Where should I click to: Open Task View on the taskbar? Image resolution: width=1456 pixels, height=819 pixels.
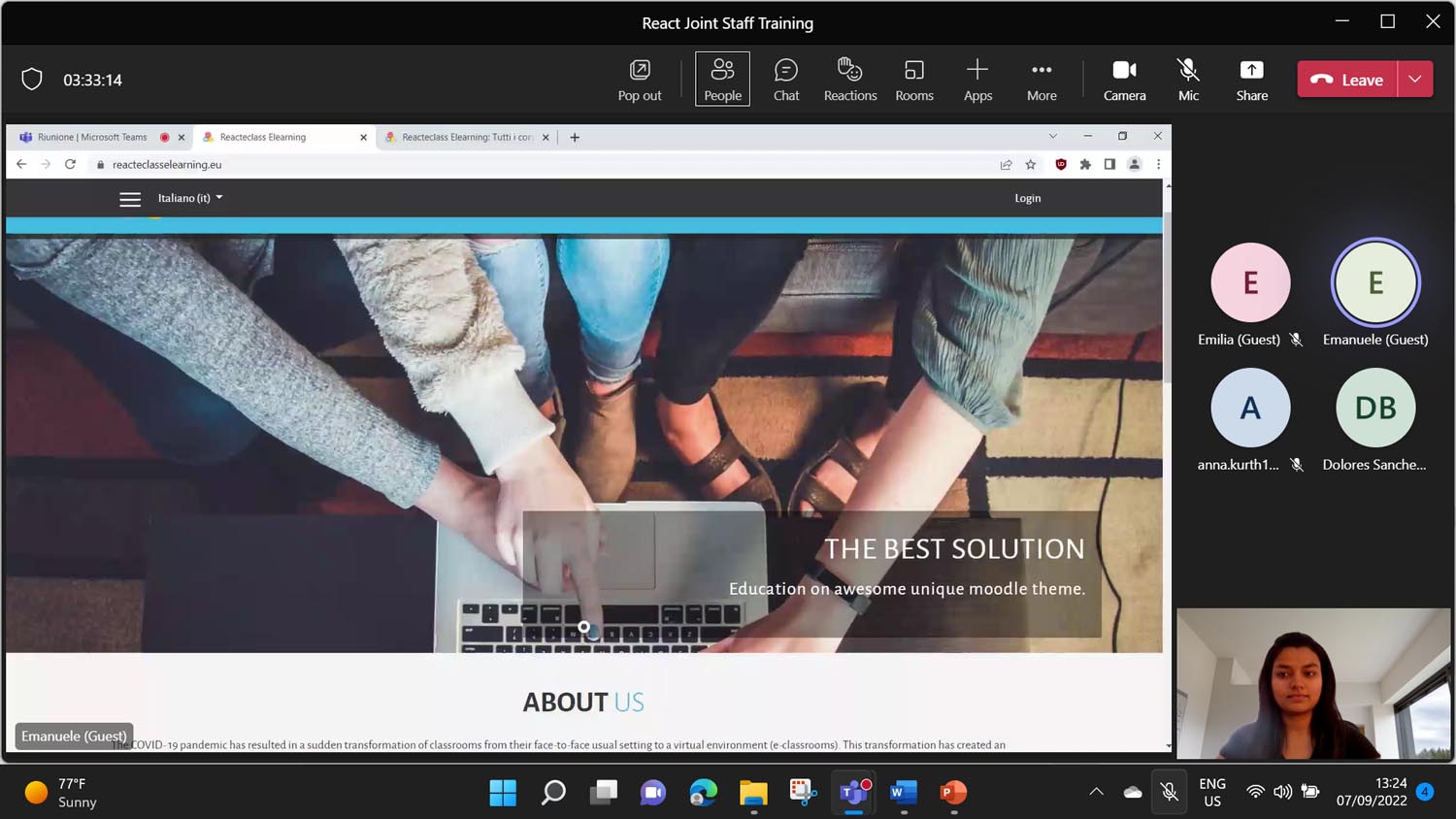click(x=604, y=793)
